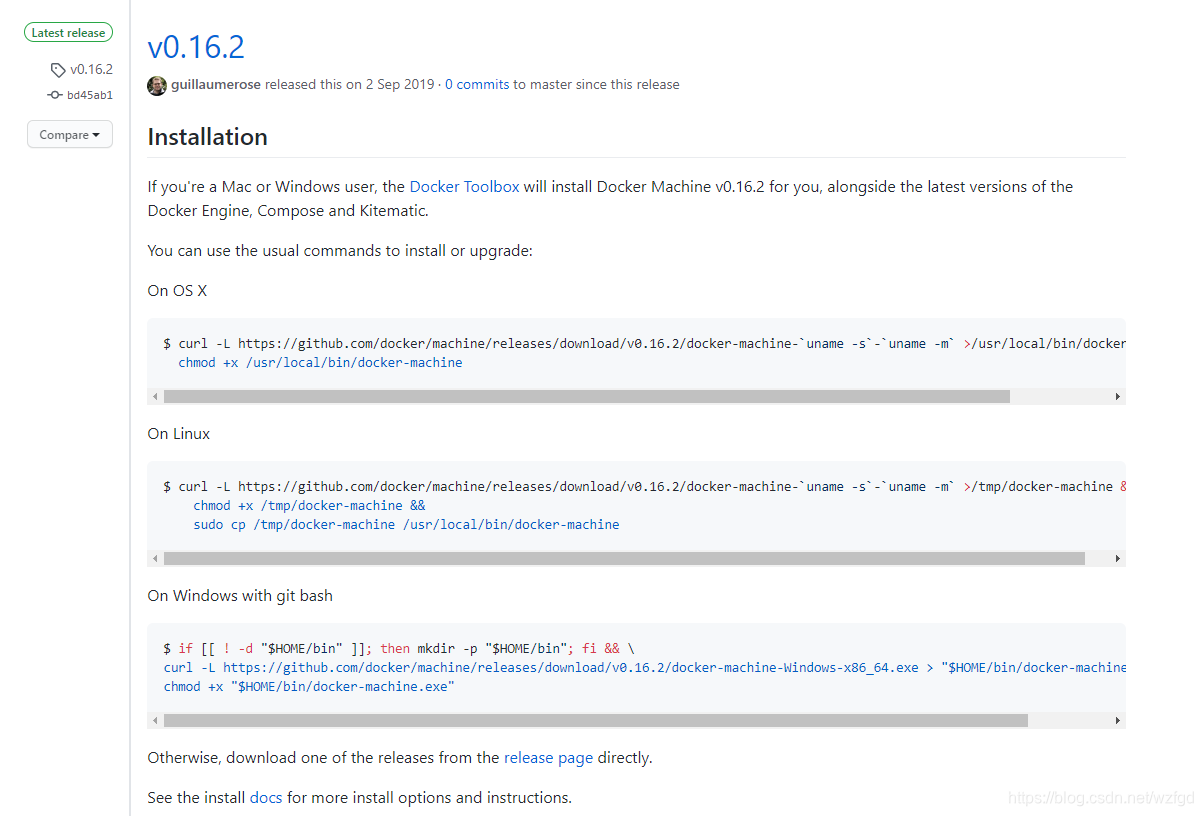Open the v0.16.2 release title link
The image size is (1203, 816).
196,47
